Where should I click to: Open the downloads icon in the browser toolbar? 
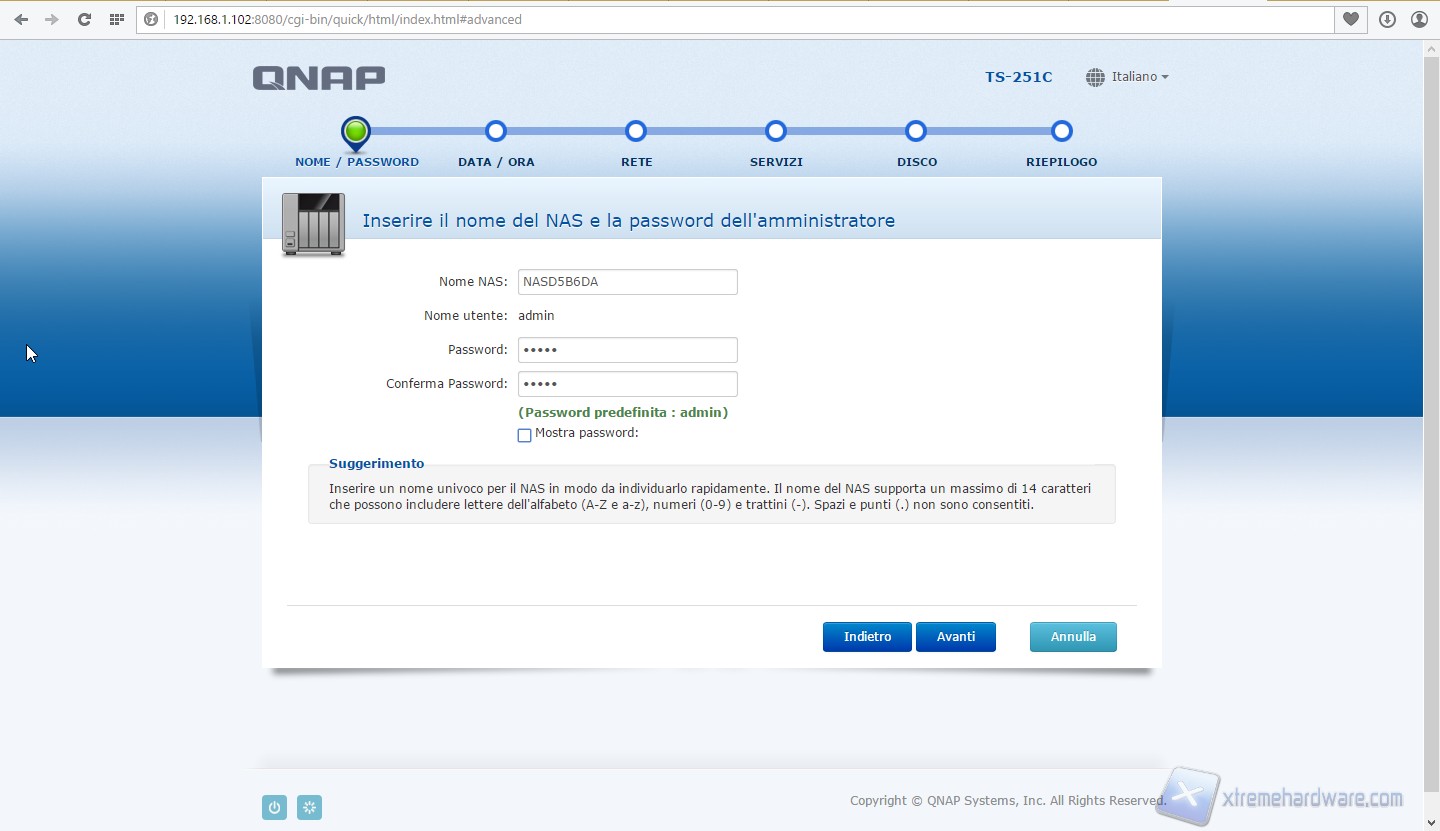[1387, 19]
